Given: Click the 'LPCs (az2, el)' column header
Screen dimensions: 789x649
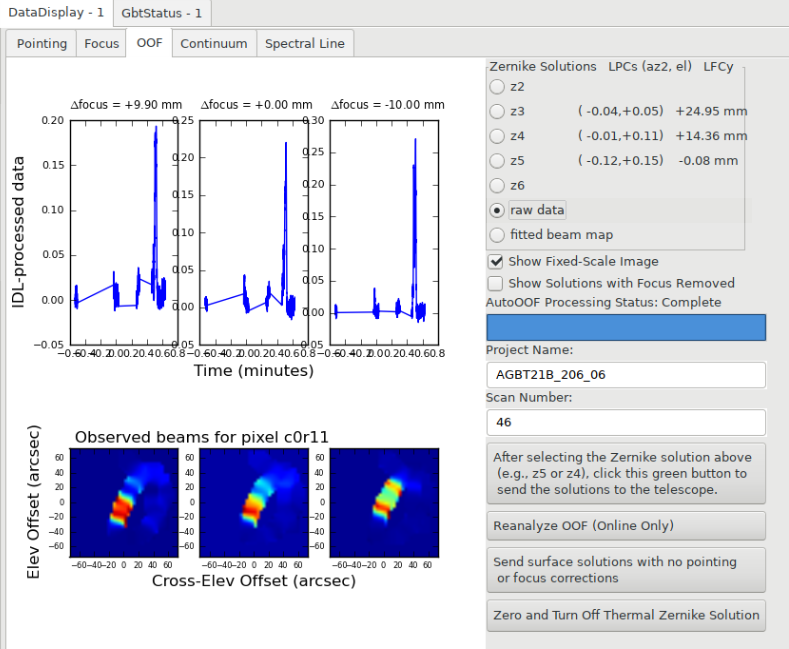Looking at the screenshot, I should [650, 66].
